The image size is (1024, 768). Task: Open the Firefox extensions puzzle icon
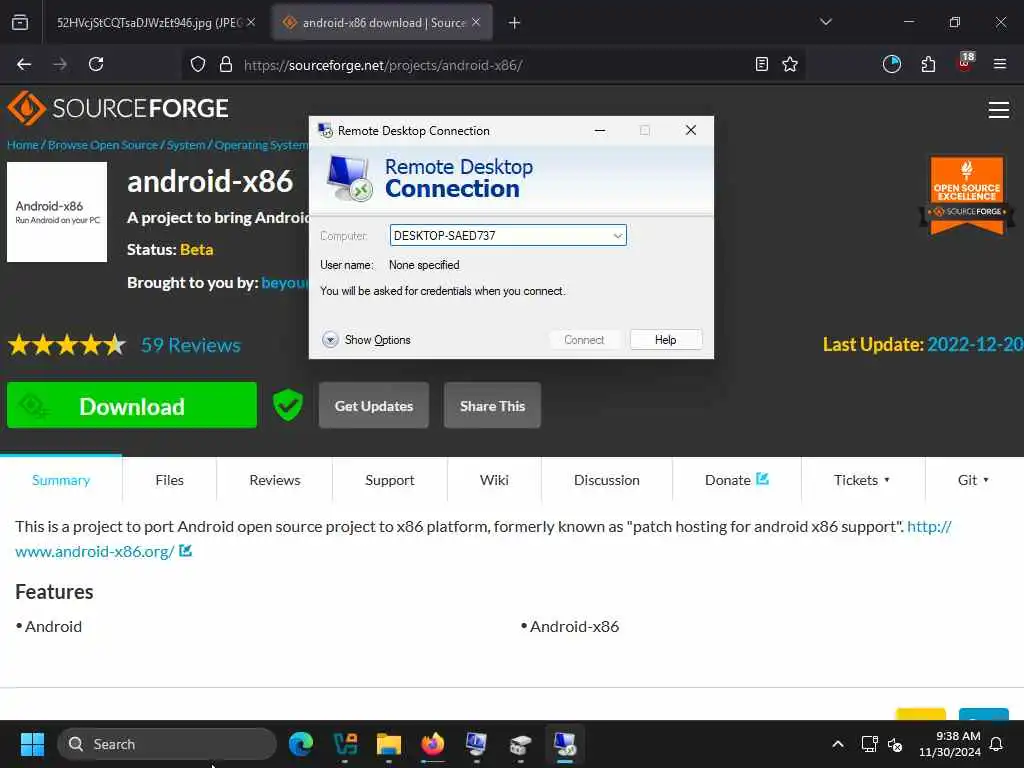coord(928,64)
